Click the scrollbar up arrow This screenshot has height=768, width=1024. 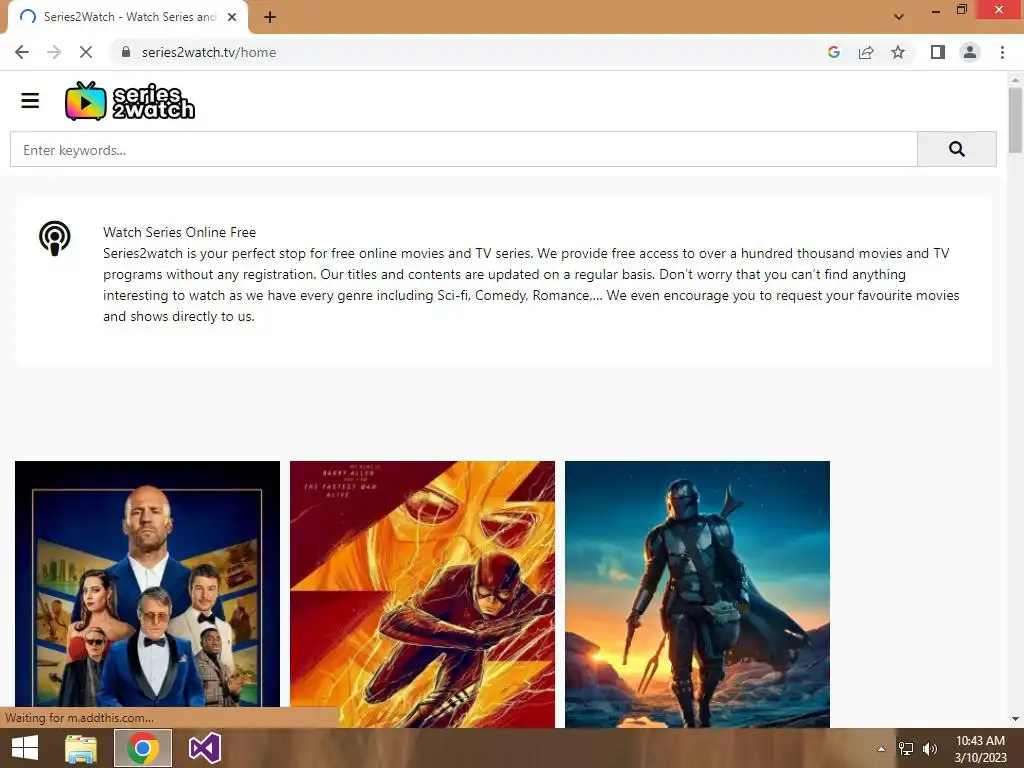tap(1015, 80)
